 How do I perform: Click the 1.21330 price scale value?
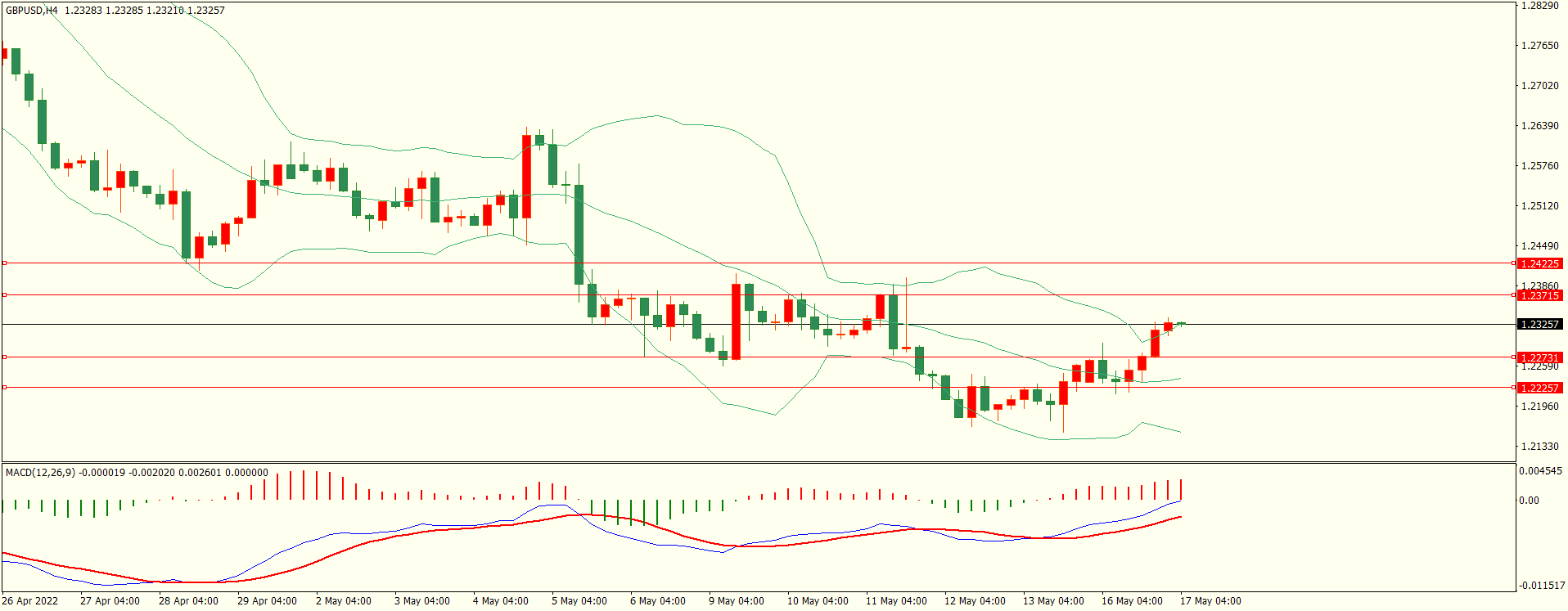click(x=1539, y=447)
